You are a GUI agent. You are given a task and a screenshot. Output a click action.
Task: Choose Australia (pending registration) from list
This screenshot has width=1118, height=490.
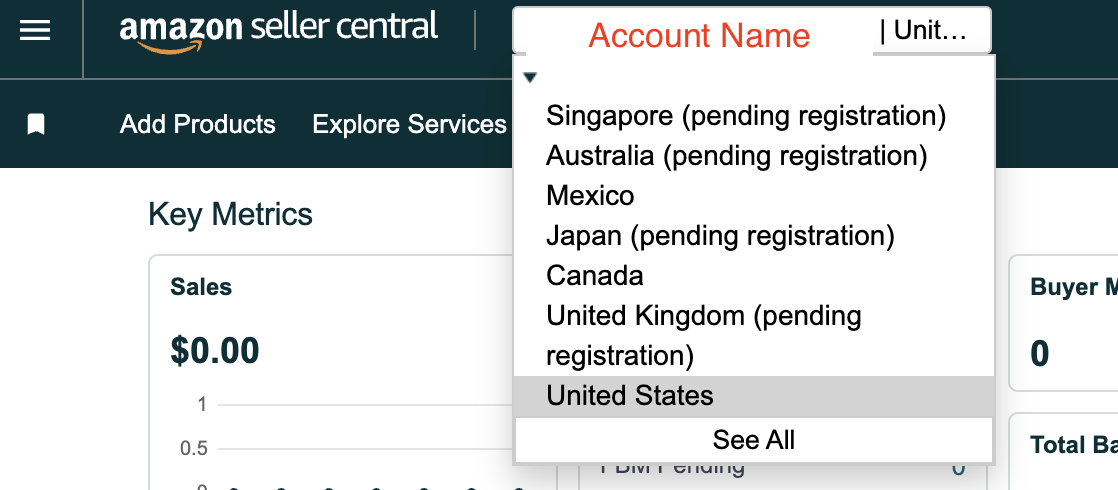(x=736, y=156)
